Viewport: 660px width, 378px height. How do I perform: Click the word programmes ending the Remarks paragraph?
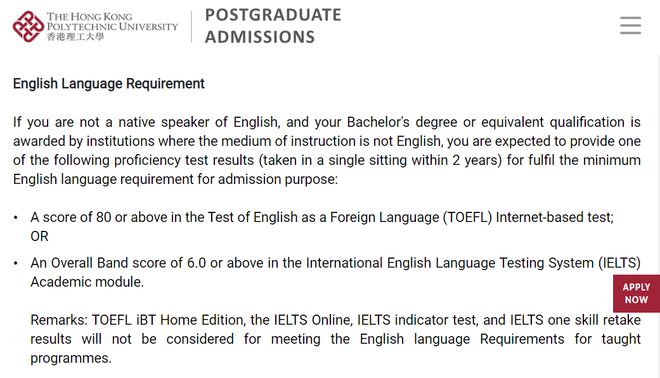click(x=71, y=358)
